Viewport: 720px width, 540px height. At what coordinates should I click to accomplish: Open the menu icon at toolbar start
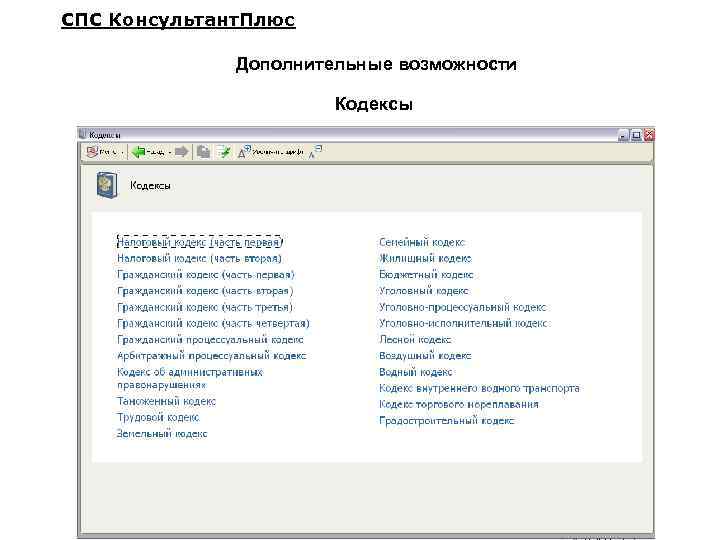(91, 152)
